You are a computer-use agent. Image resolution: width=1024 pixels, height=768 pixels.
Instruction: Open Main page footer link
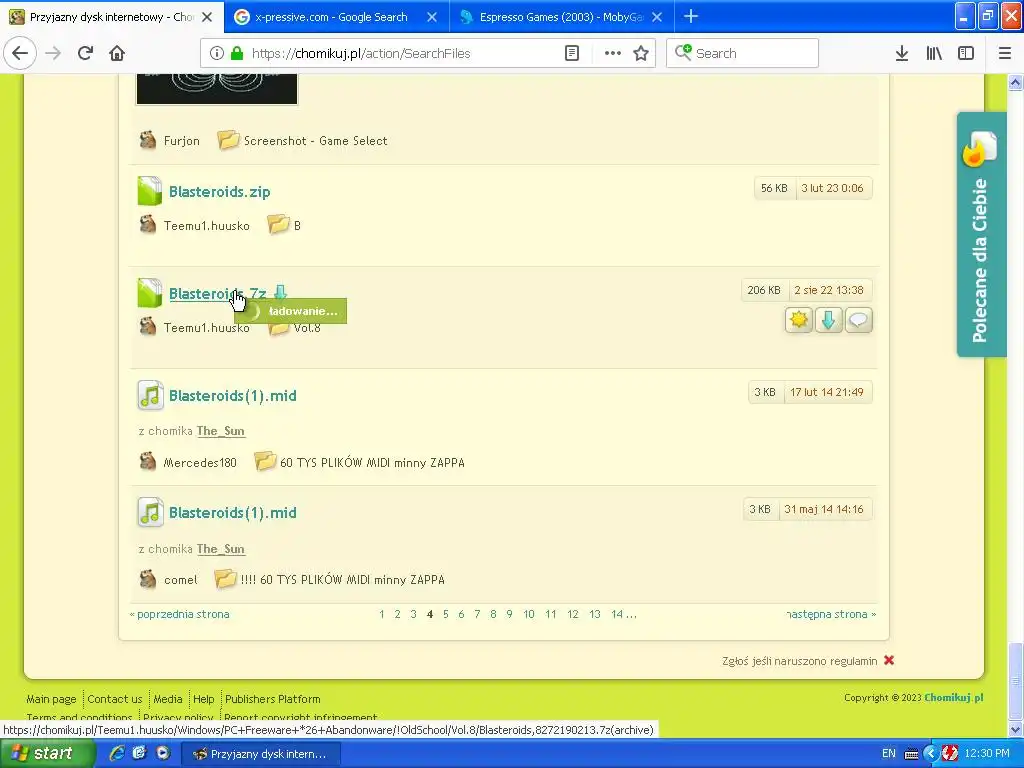[x=51, y=699]
